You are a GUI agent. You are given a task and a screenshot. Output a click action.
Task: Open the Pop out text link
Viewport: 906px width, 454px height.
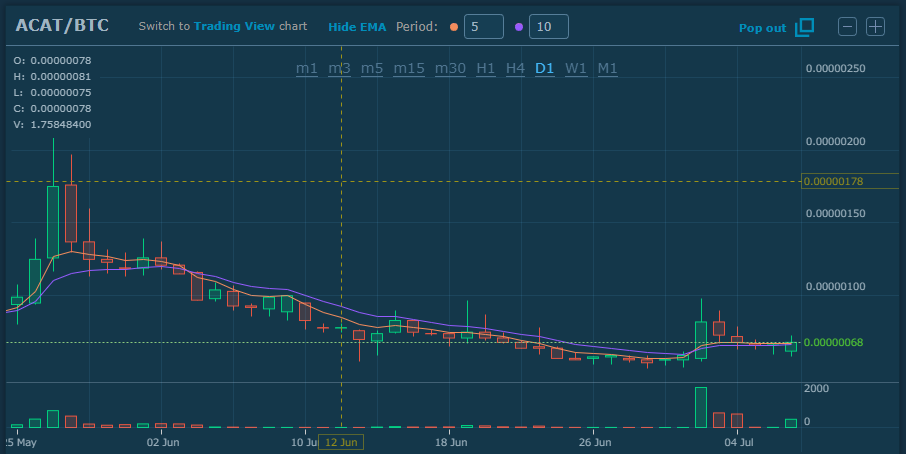point(762,28)
